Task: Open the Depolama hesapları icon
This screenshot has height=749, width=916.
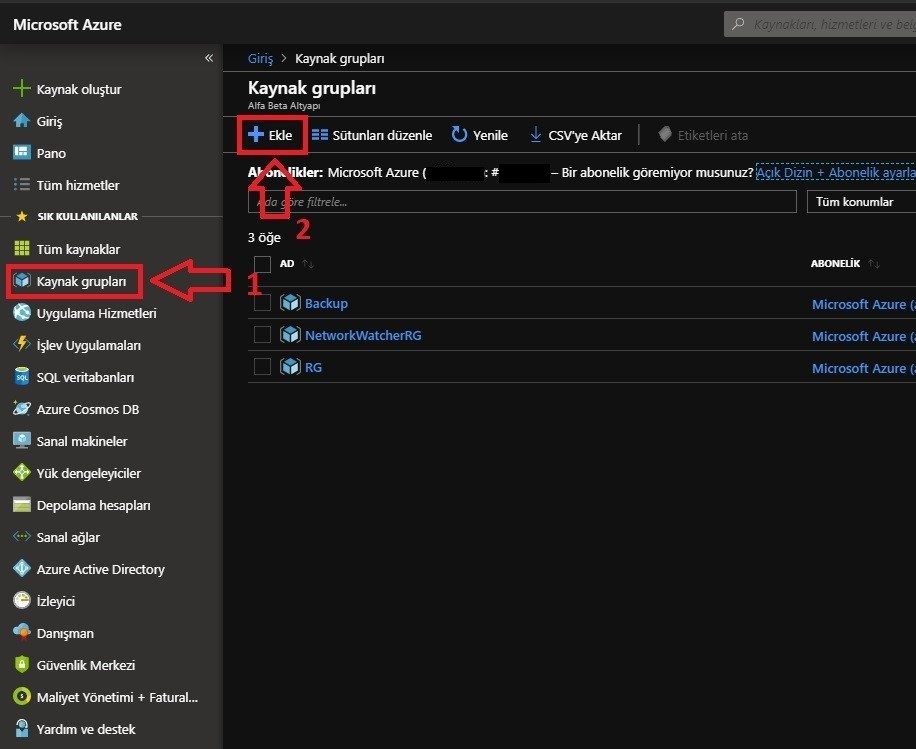Action: [x=22, y=504]
